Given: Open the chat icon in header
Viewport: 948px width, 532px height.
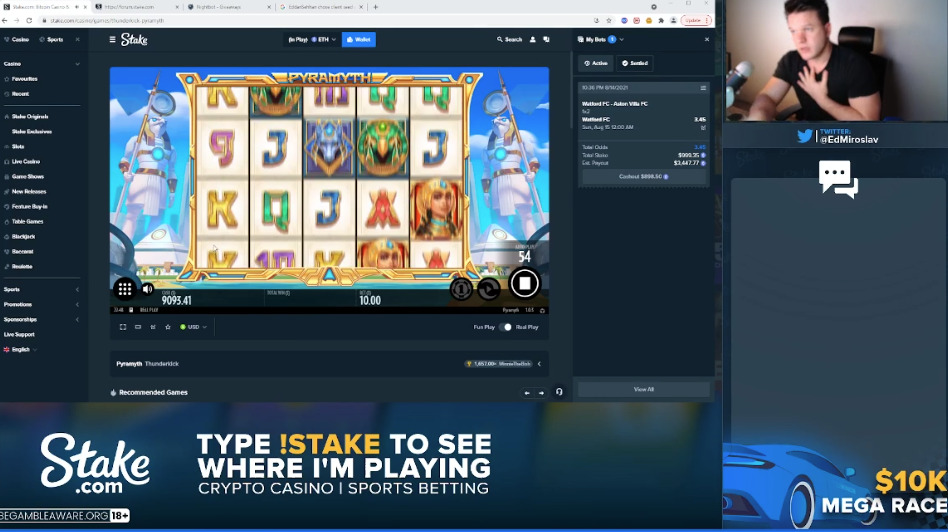Looking at the screenshot, I should click(x=547, y=39).
